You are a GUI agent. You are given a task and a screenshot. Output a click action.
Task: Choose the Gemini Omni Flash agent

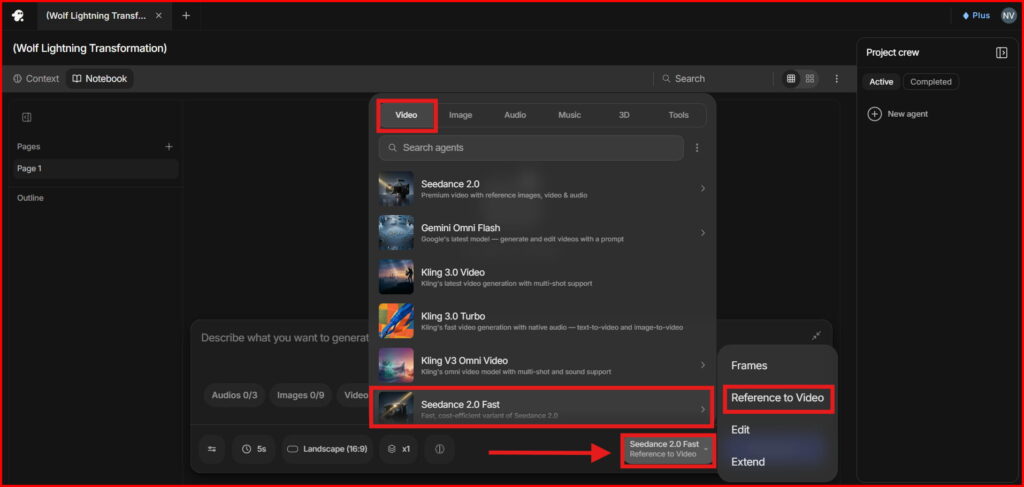pos(543,233)
